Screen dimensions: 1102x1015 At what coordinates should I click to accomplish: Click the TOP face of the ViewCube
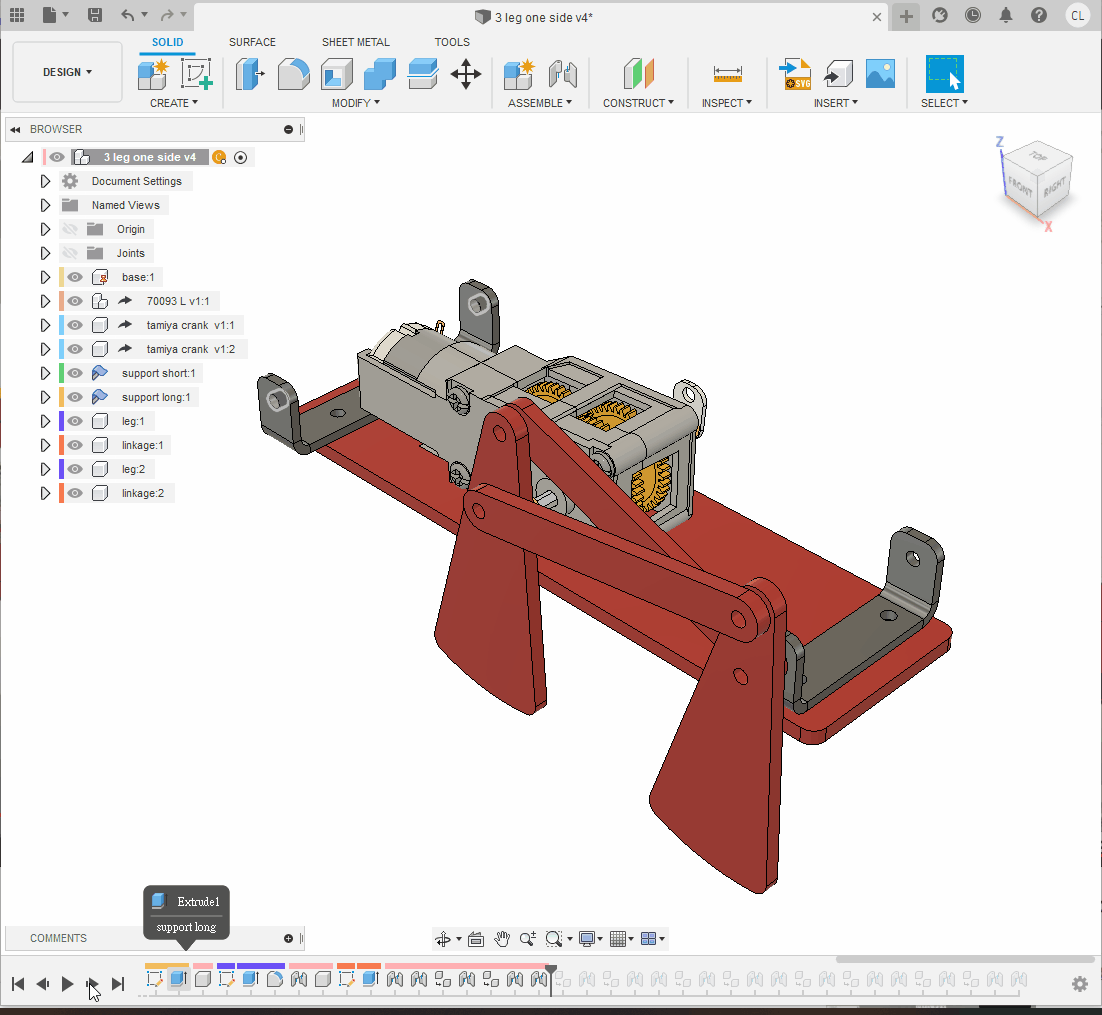[x=1037, y=159]
